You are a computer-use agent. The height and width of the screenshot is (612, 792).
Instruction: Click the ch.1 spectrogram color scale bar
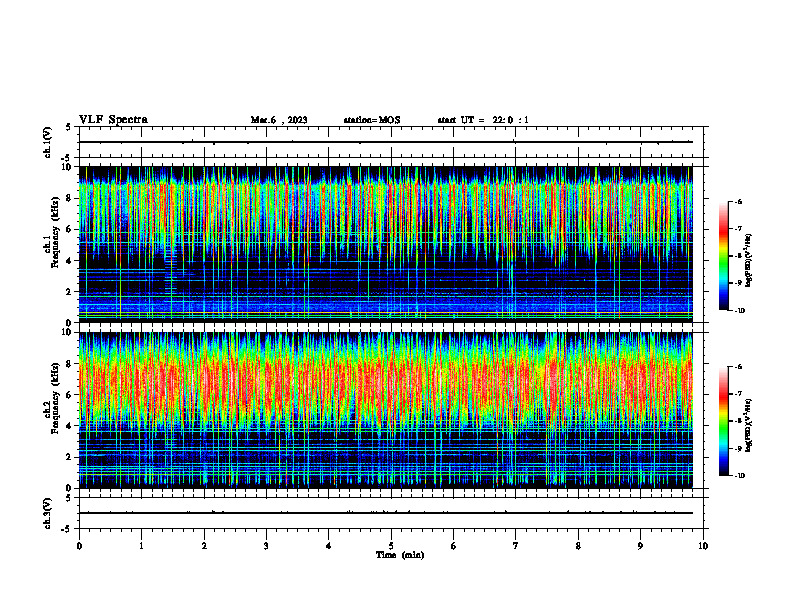point(723,256)
